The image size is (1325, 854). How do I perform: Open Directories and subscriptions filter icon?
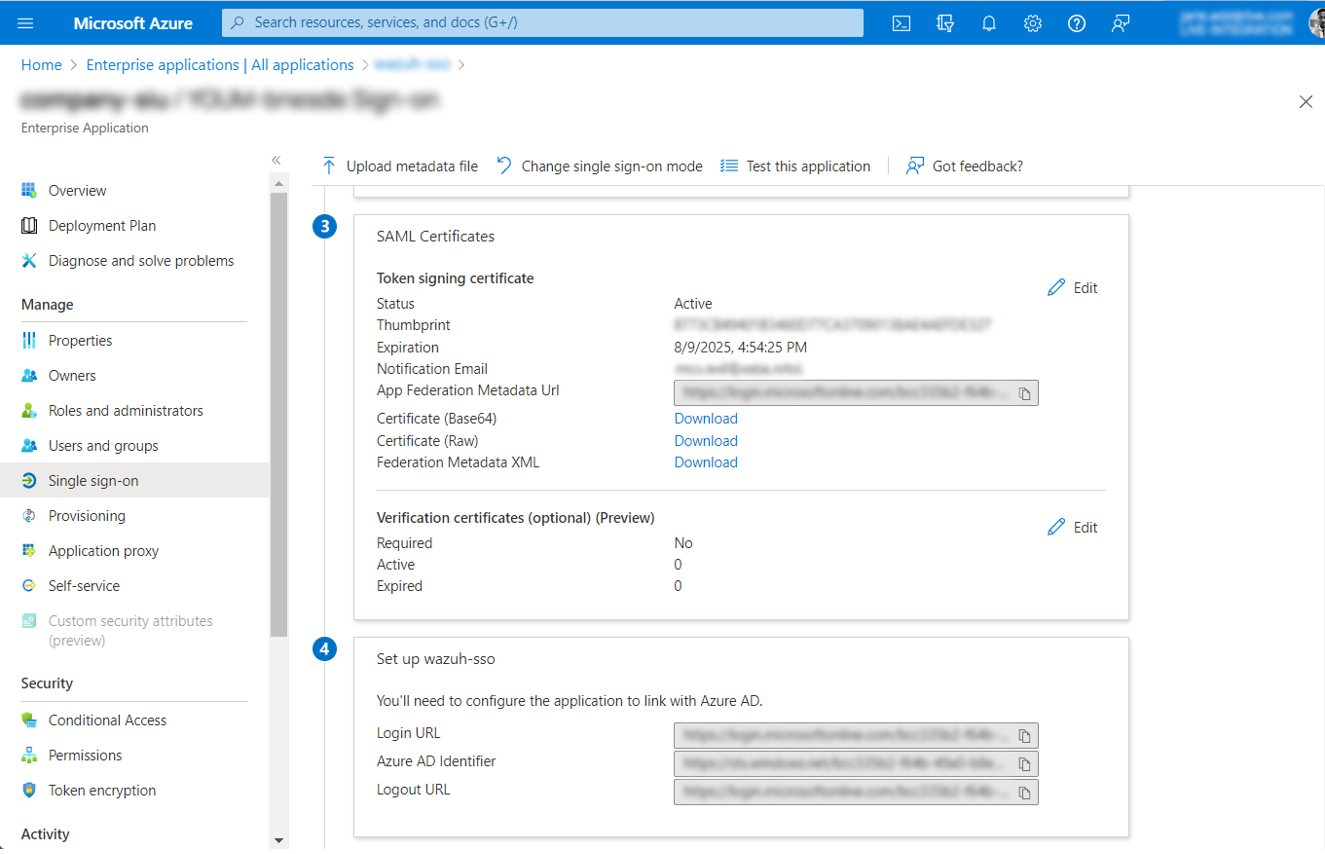945,23
